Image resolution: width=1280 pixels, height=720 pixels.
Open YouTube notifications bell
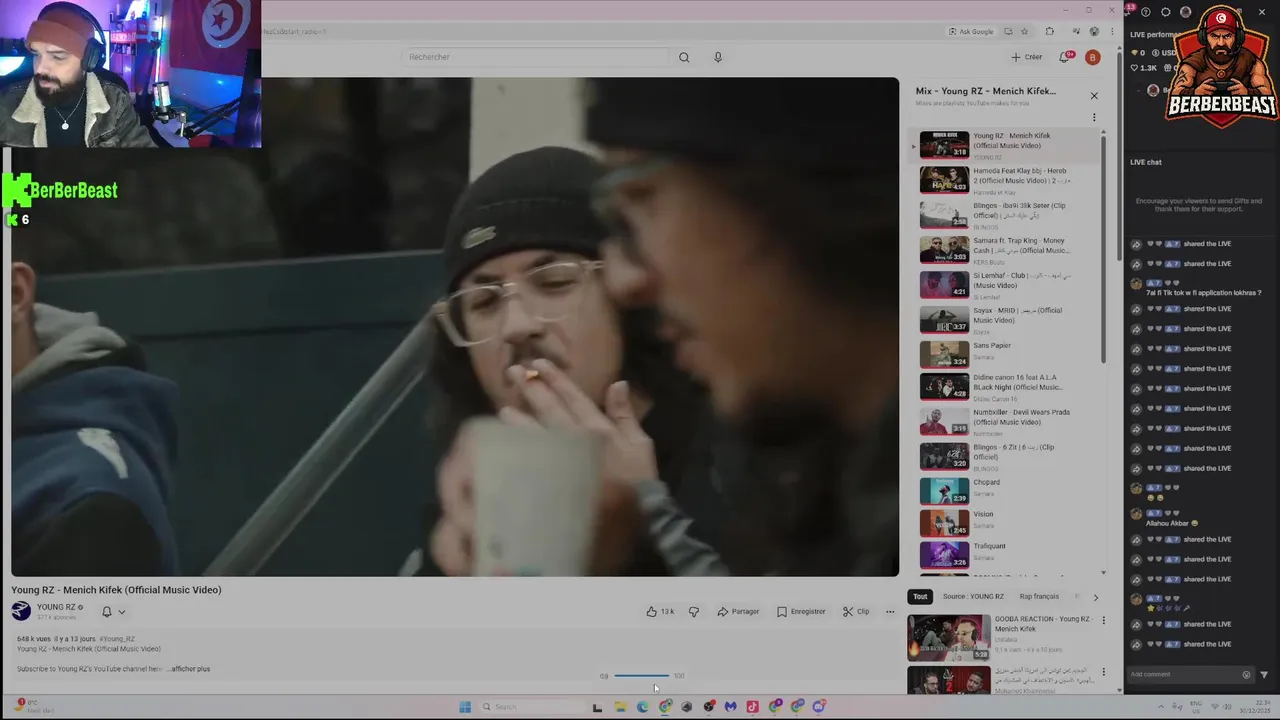point(1066,57)
